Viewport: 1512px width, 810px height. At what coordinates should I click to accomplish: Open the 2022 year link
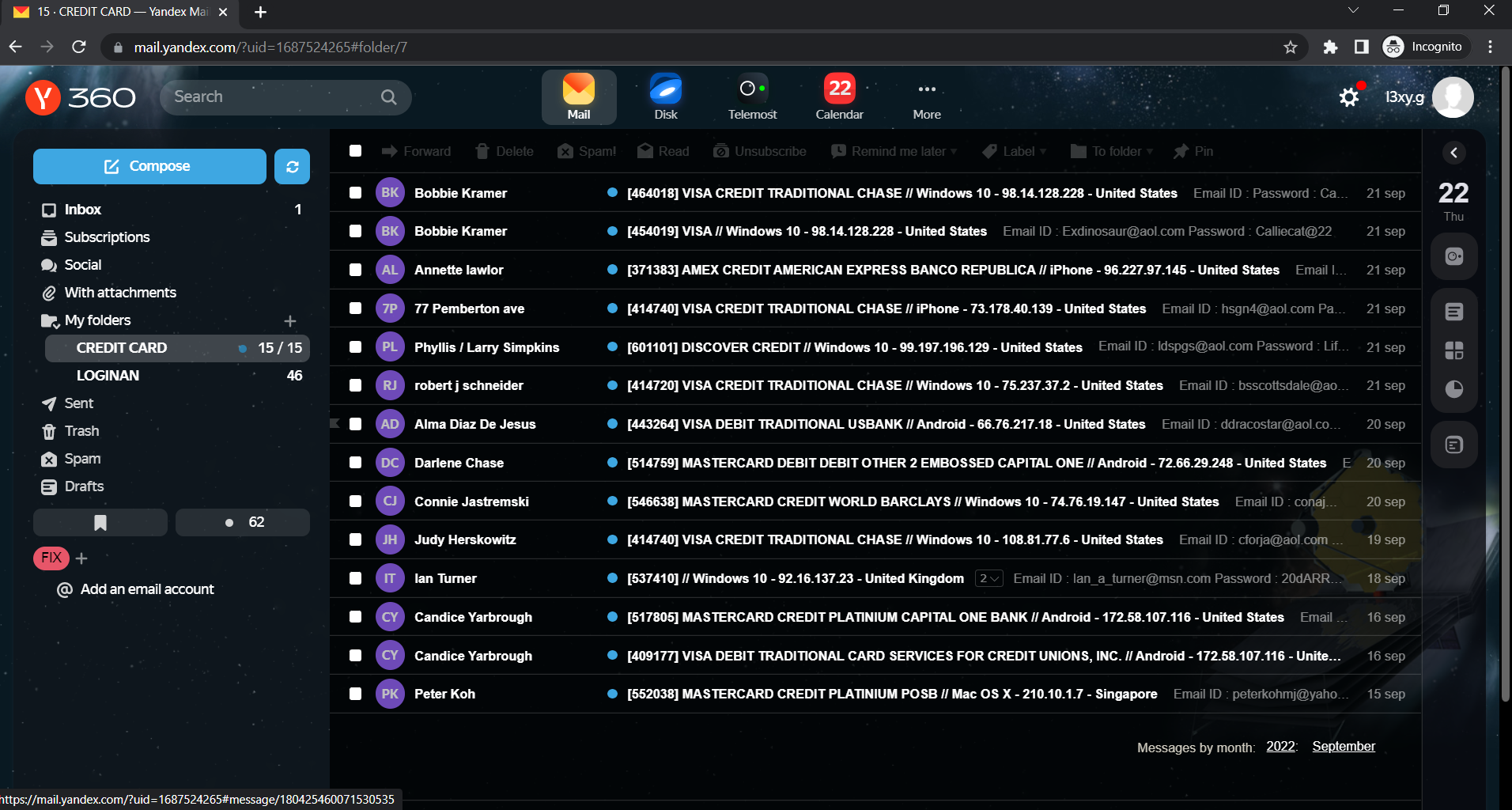pyautogui.click(x=1280, y=747)
